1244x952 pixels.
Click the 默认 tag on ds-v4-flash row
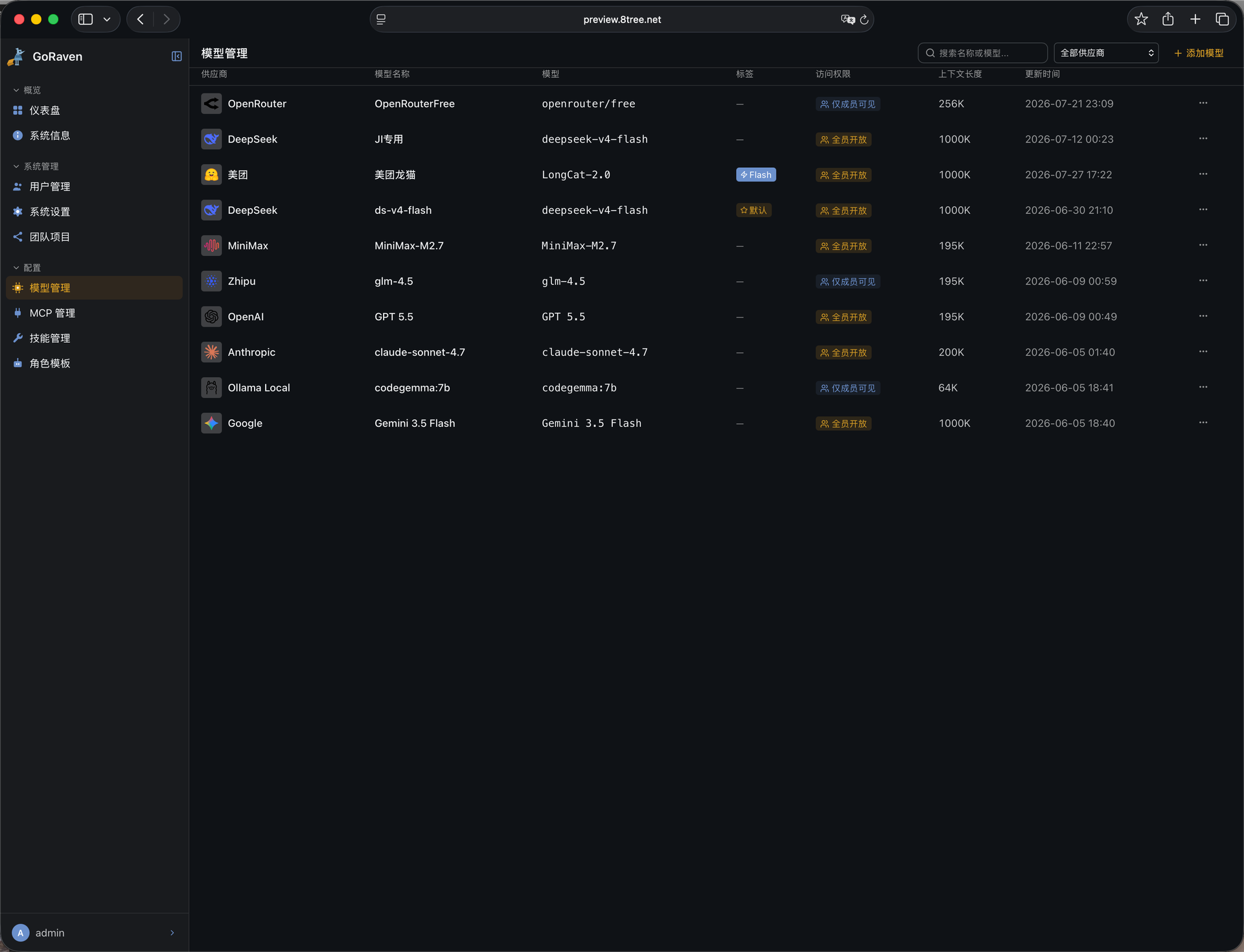[x=754, y=211]
